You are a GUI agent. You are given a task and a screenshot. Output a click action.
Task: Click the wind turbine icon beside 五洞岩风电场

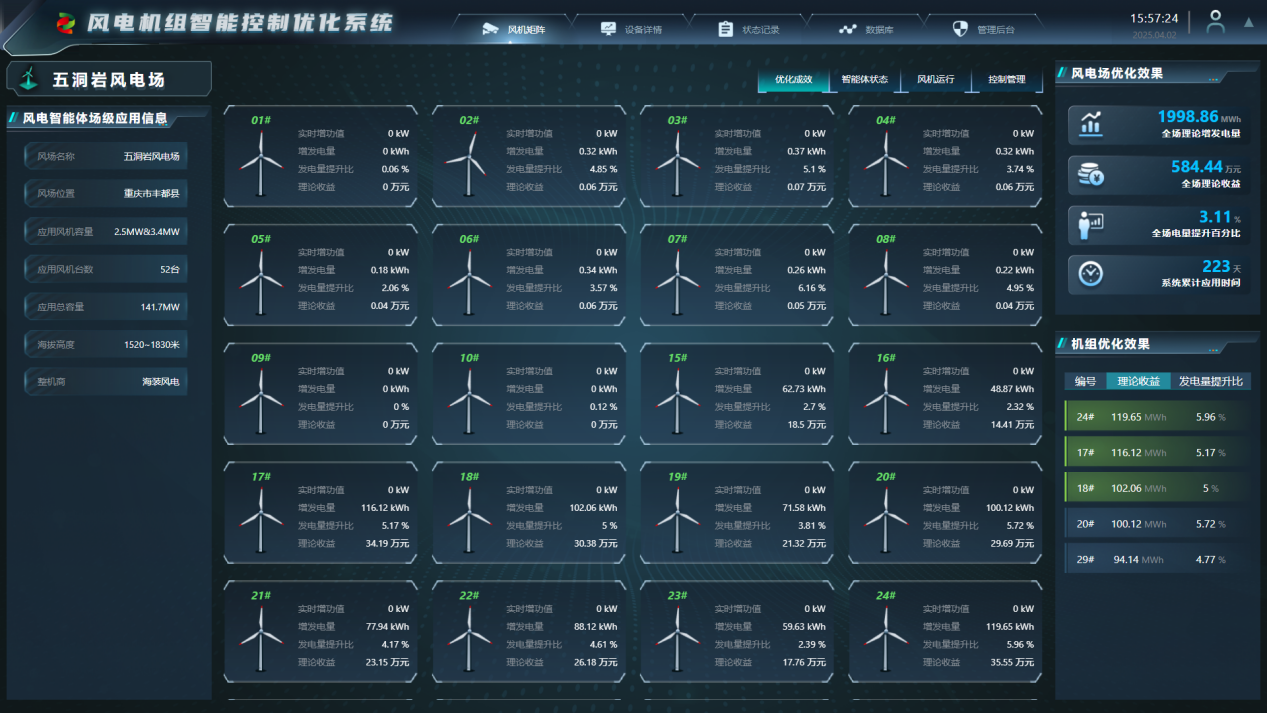click(29, 79)
